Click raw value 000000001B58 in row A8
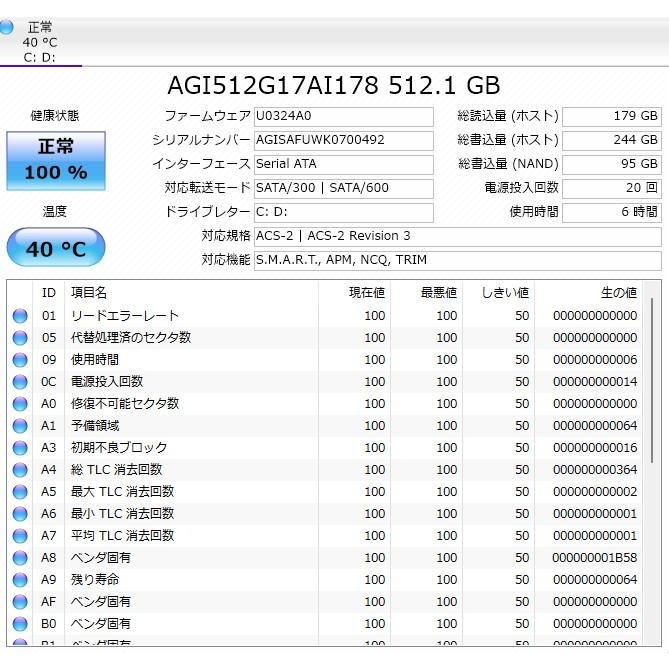This screenshot has height=669, width=669. [595, 558]
